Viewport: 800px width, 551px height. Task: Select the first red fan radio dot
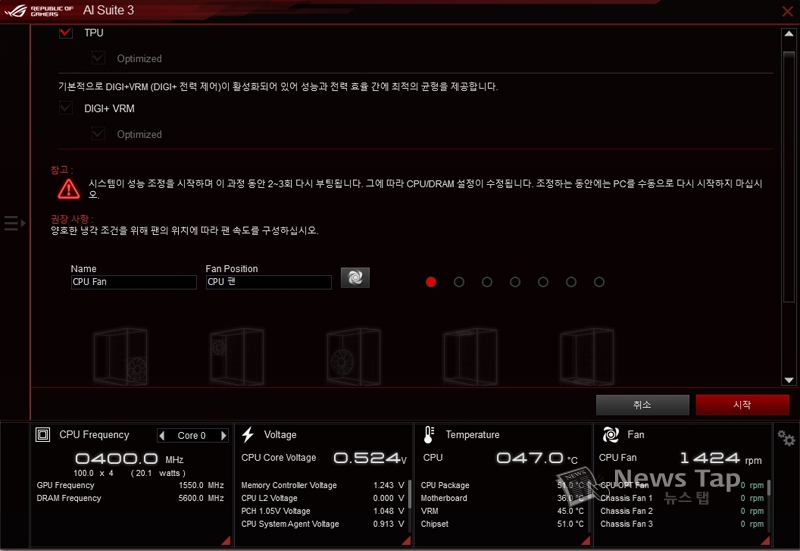pos(431,282)
